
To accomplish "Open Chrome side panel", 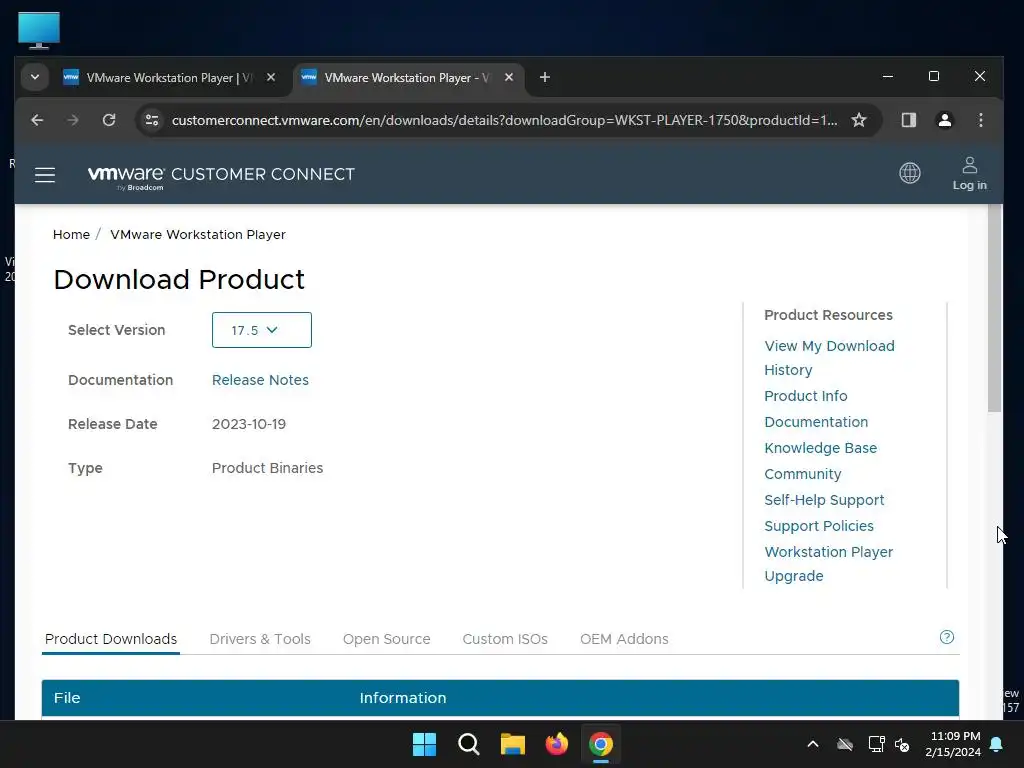I will pyautogui.click(x=908, y=120).
